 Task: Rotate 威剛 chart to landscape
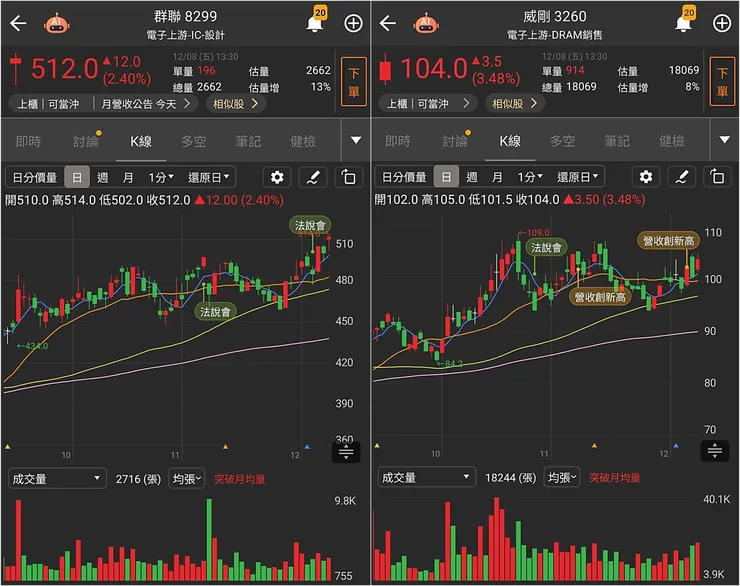pos(718,177)
